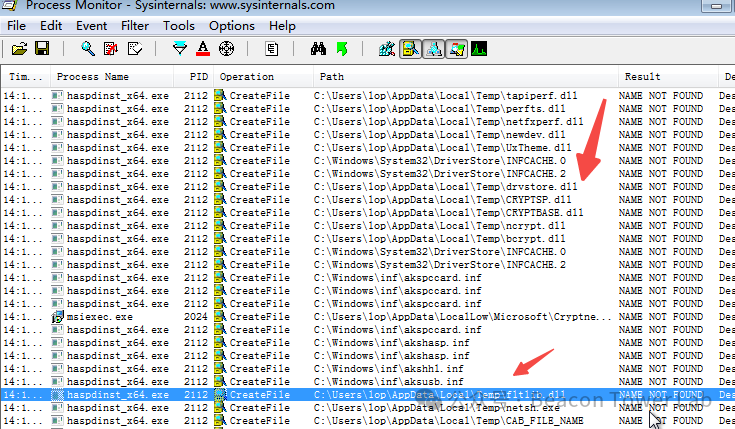
Task: Click process icon in the perfts.dll row
Action: click(57, 109)
